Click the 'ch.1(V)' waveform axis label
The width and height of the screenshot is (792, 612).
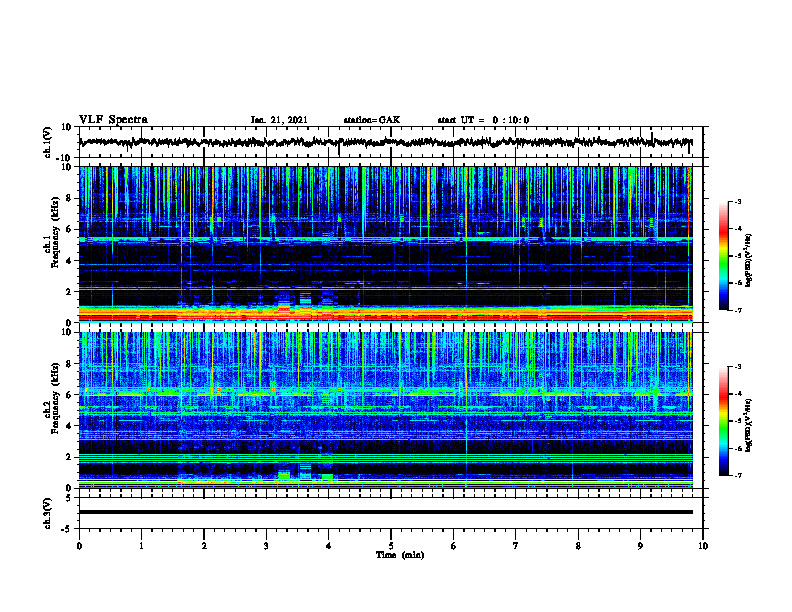(x=48, y=142)
